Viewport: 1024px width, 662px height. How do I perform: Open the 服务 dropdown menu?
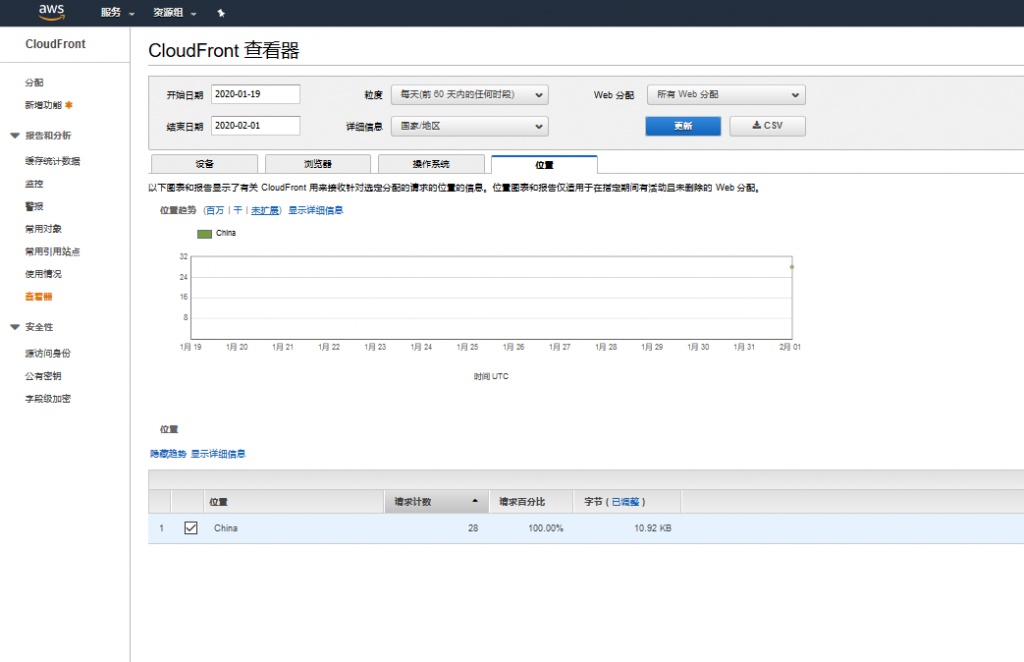(118, 12)
